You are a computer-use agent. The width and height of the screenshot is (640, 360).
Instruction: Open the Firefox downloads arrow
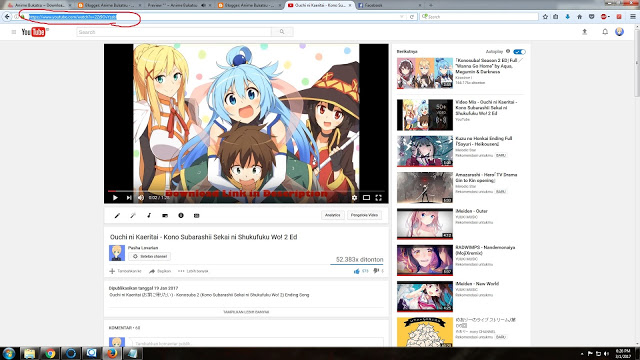click(567, 17)
